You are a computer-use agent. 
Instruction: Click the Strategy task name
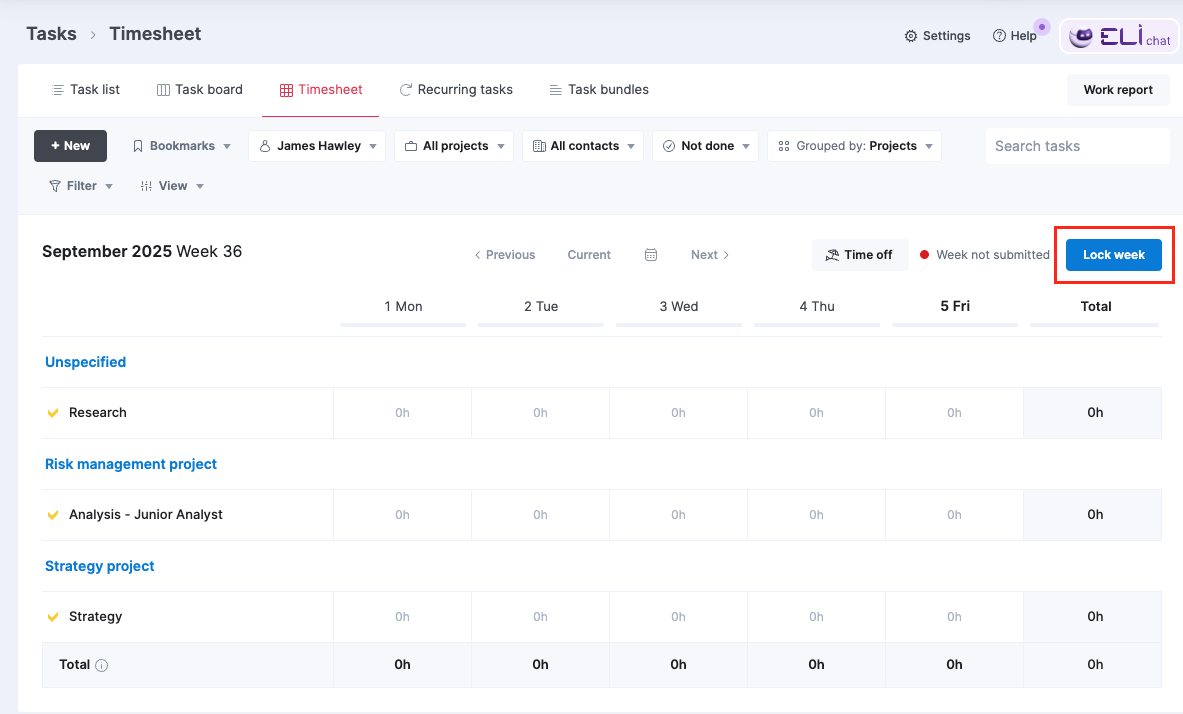click(95, 617)
